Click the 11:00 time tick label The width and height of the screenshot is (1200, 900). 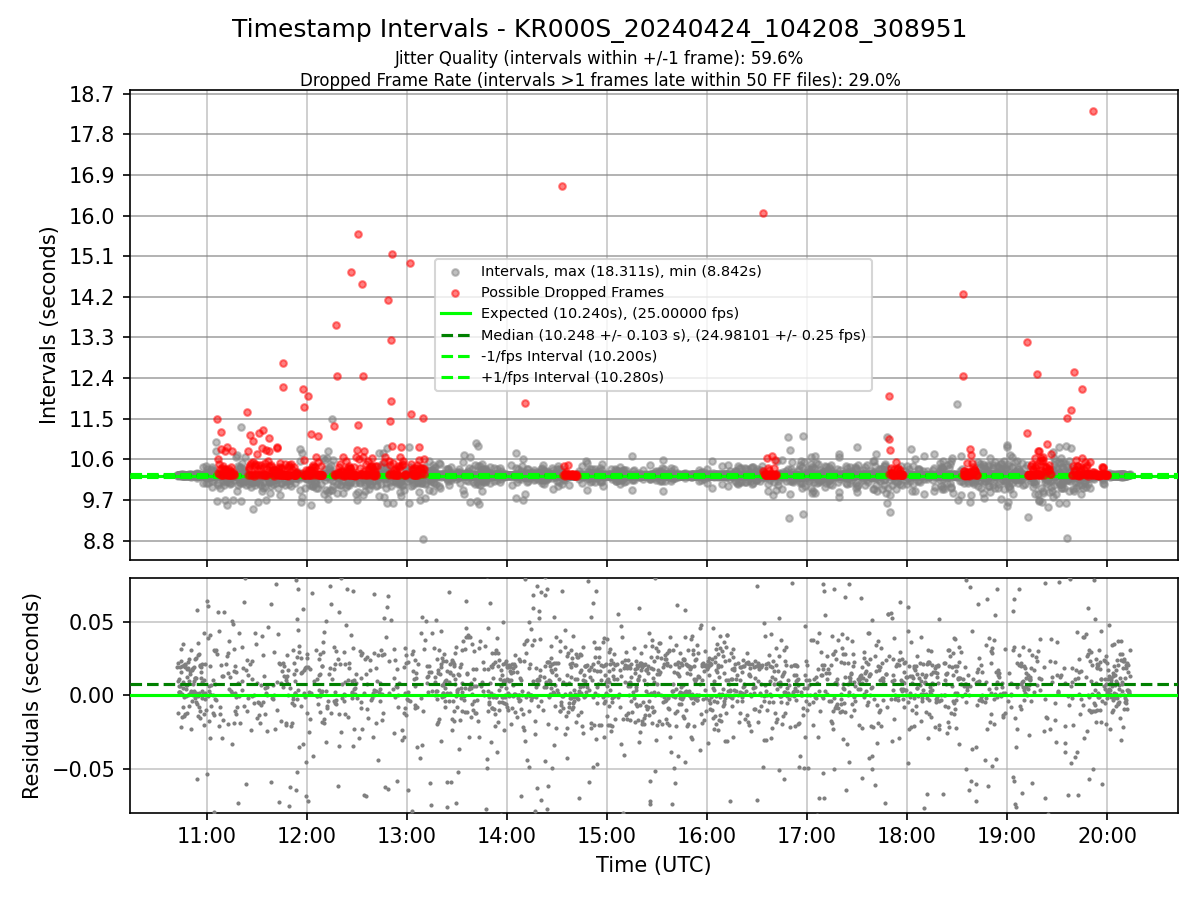pos(207,837)
